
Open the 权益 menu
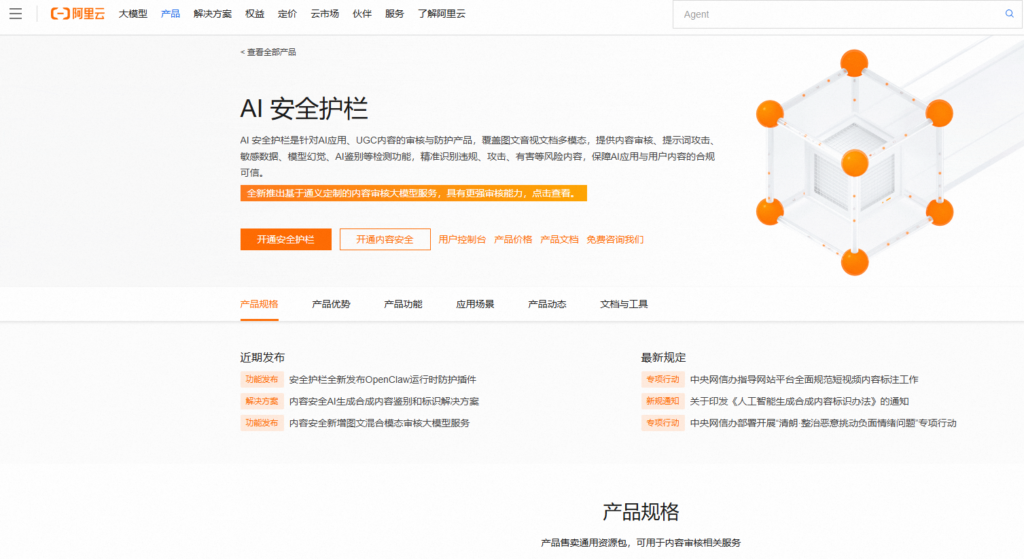255,14
